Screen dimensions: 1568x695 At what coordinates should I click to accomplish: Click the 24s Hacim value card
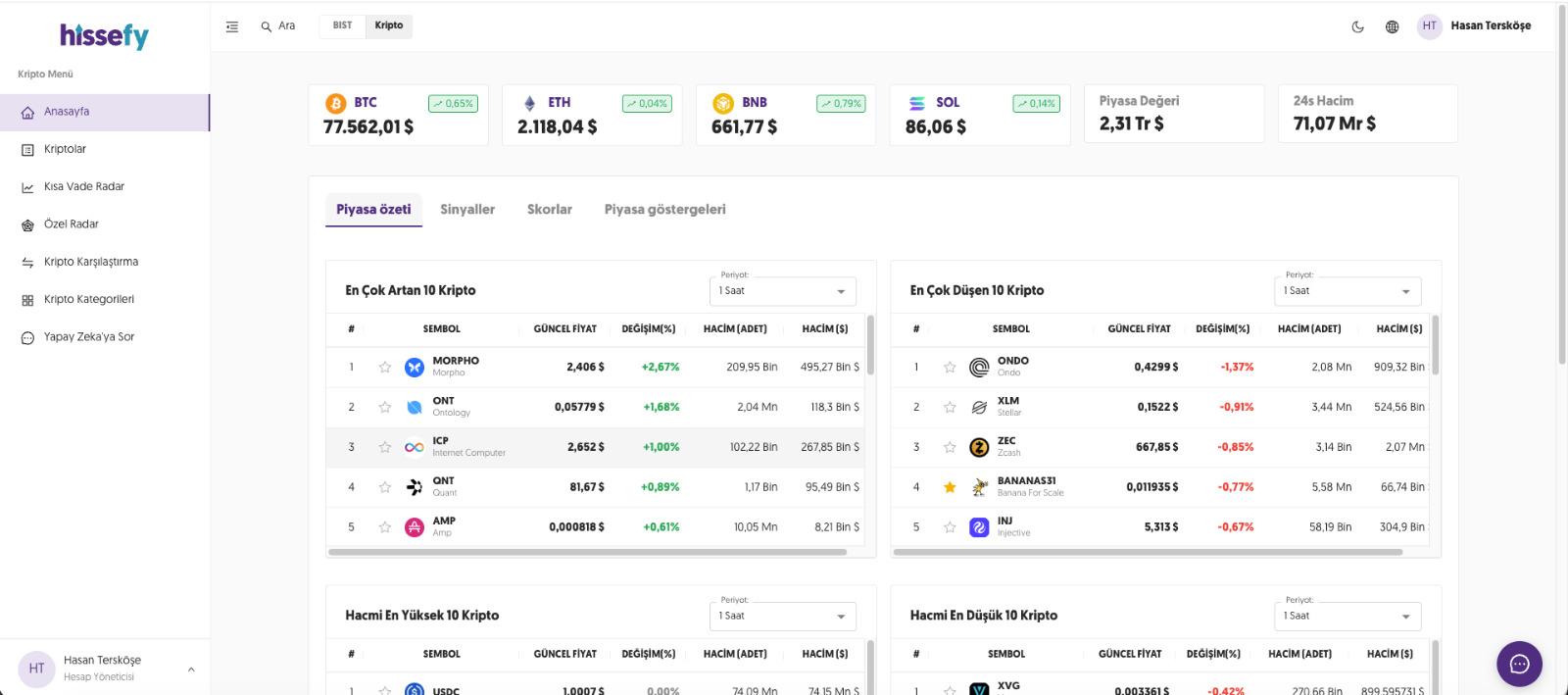1367,114
